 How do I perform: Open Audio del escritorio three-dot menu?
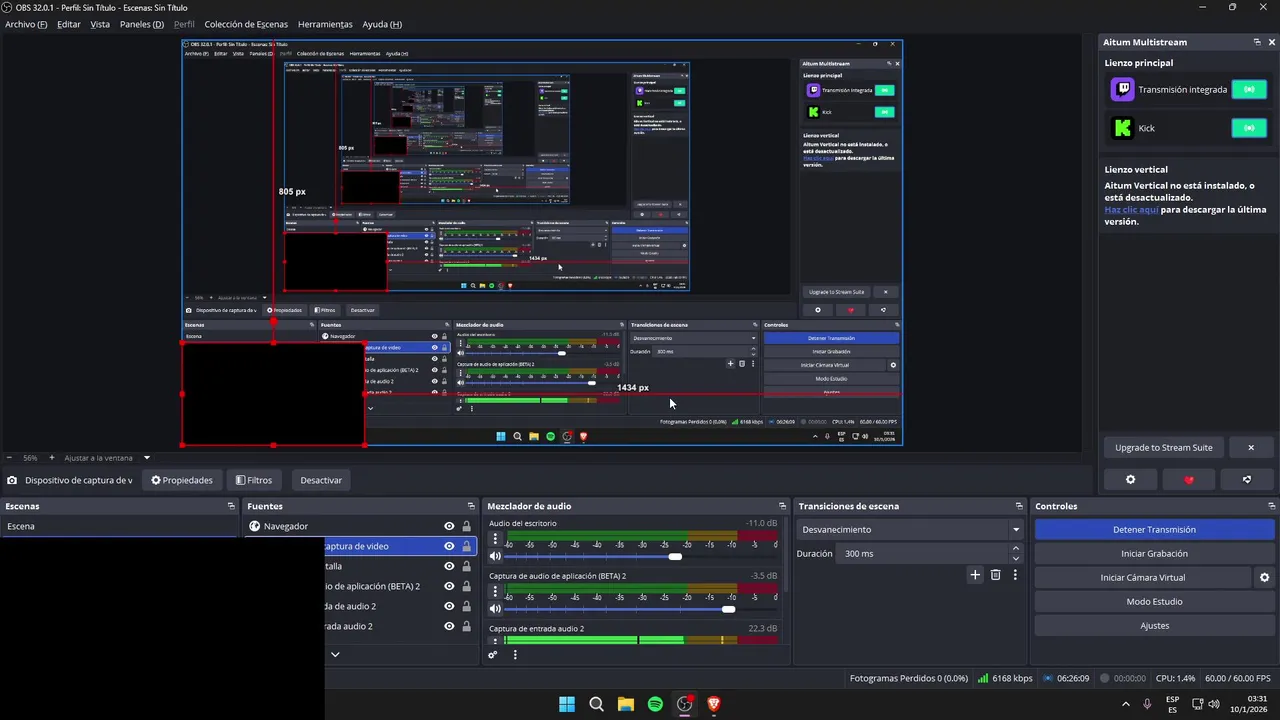click(495, 539)
